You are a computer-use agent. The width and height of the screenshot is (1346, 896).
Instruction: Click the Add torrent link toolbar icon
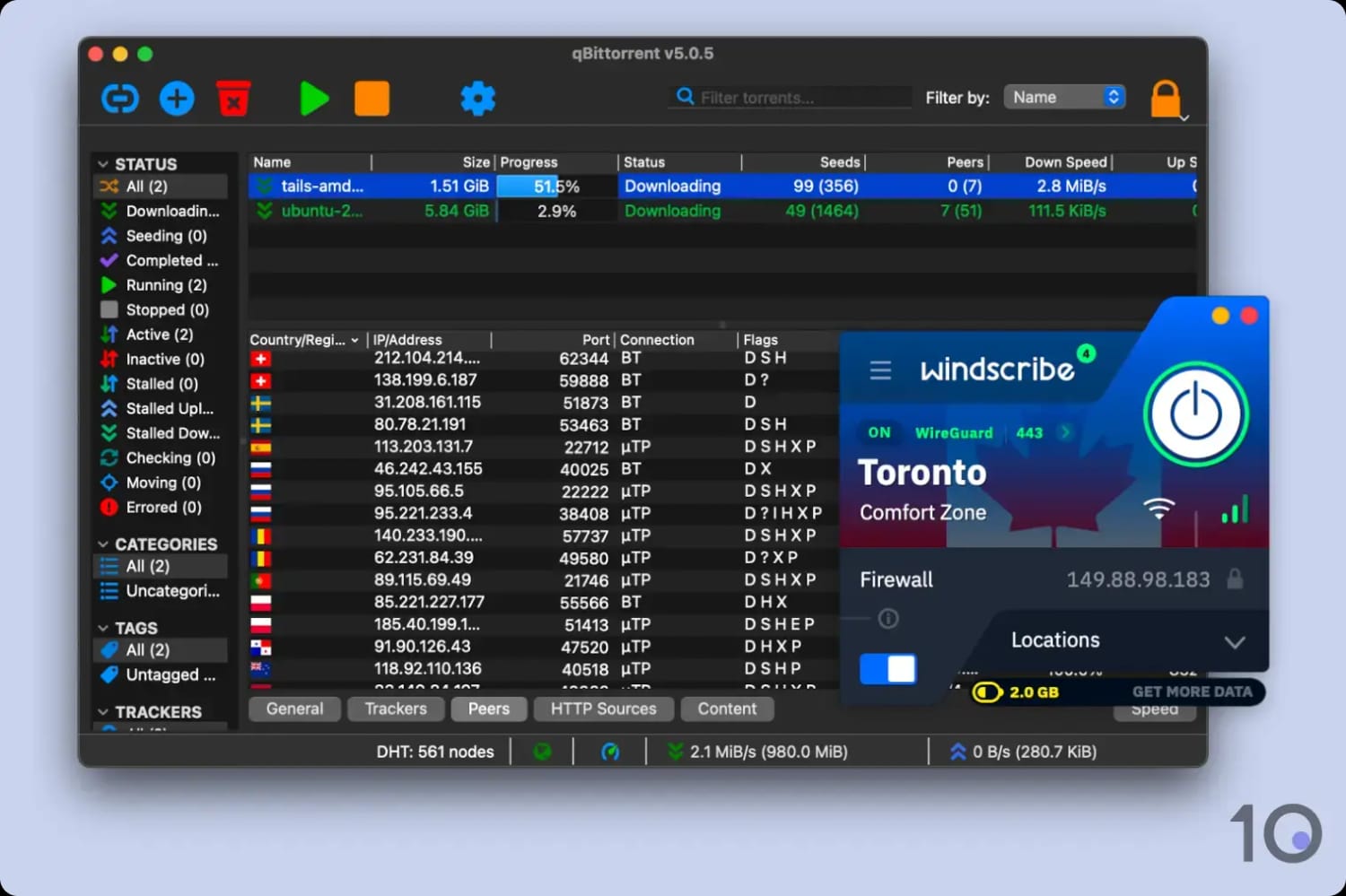coord(119,99)
